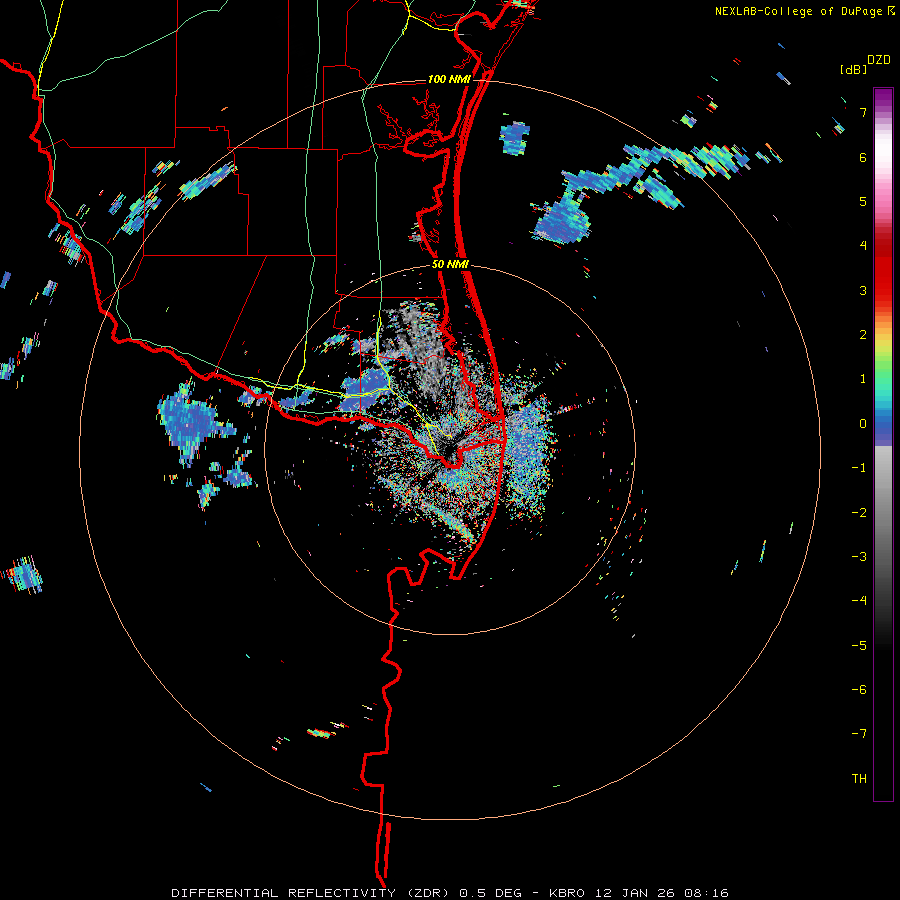The width and height of the screenshot is (900, 900).
Task: Click the '-4' value on color scale
Action: click(859, 601)
